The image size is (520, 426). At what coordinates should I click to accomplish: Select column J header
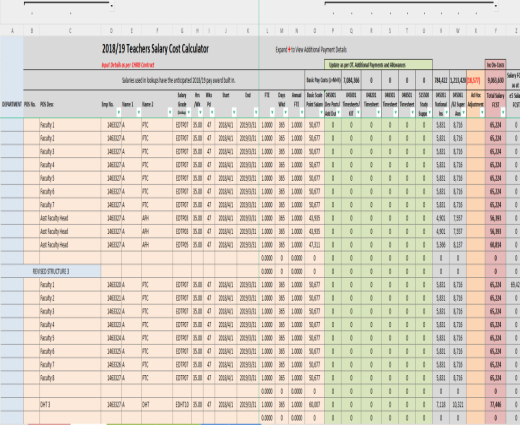[226, 31]
